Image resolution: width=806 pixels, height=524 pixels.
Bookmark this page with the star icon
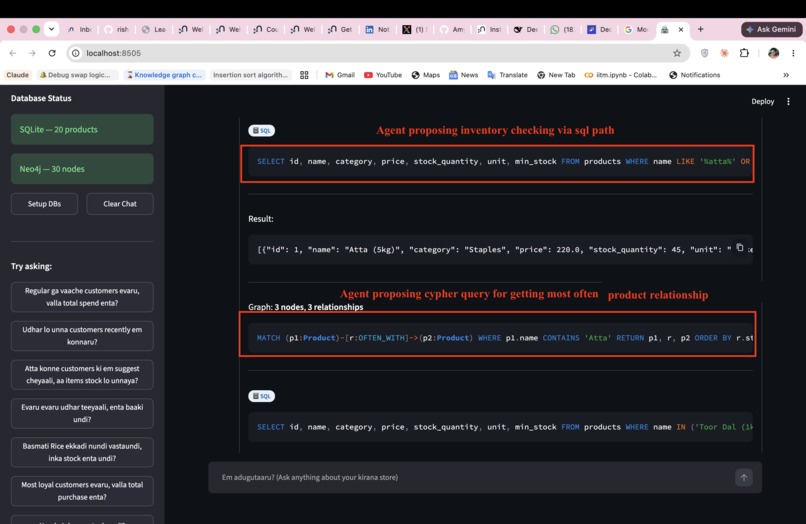[x=677, y=53]
